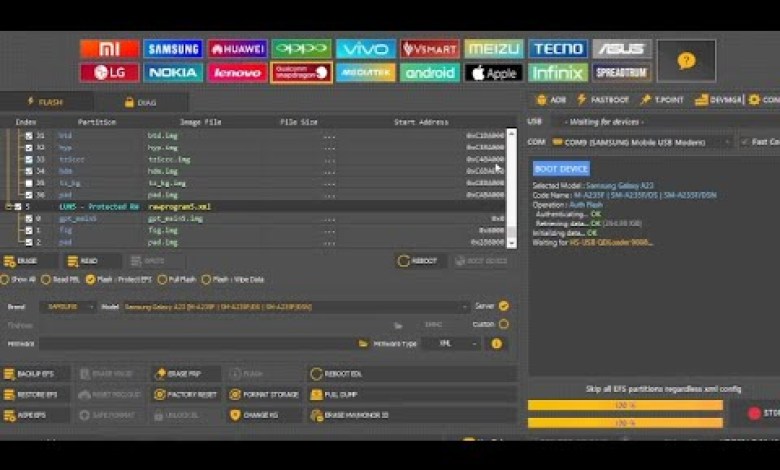Viewport: 780px width, 470px height.
Task: Open the Model dropdown list
Action: pos(295,307)
